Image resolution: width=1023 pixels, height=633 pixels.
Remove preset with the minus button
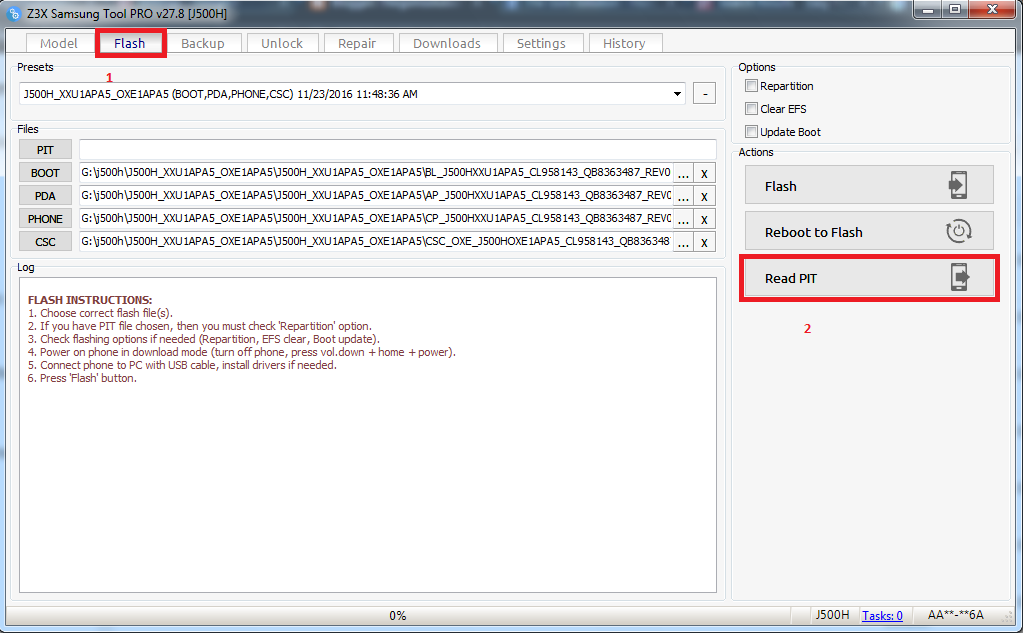pyautogui.click(x=704, y=93)
